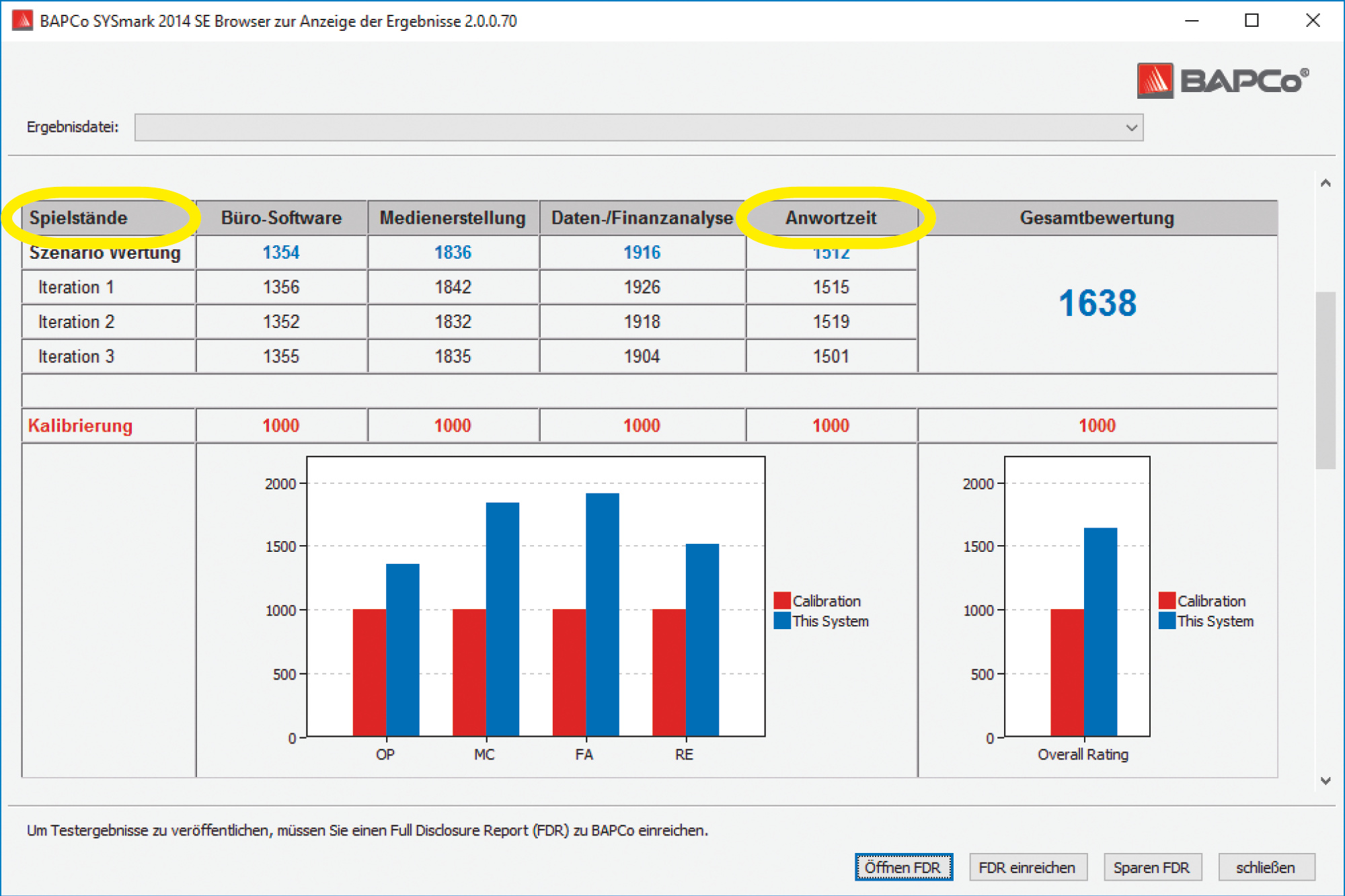
Task: Click red Calibration swatch in scenario chart legend
Action: [x=781, y=600]
